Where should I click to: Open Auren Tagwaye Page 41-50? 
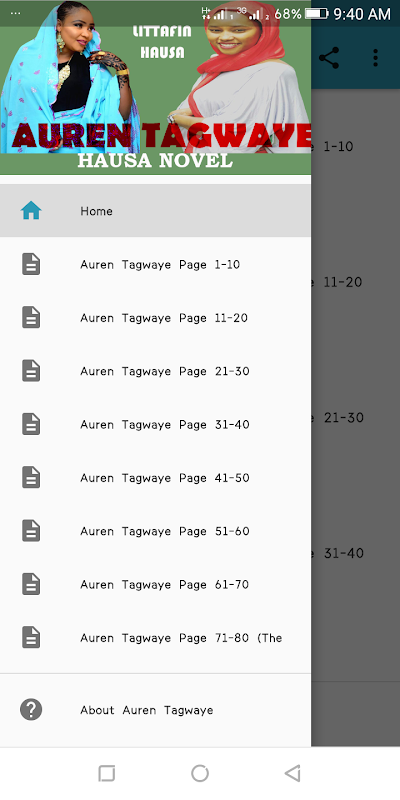(x=155, y=478)
